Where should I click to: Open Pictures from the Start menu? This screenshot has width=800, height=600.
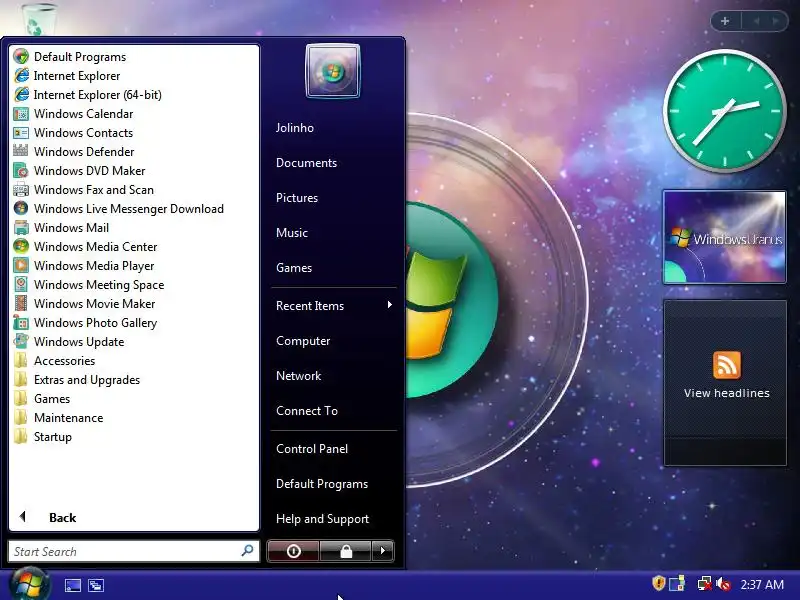pos(296,198)
